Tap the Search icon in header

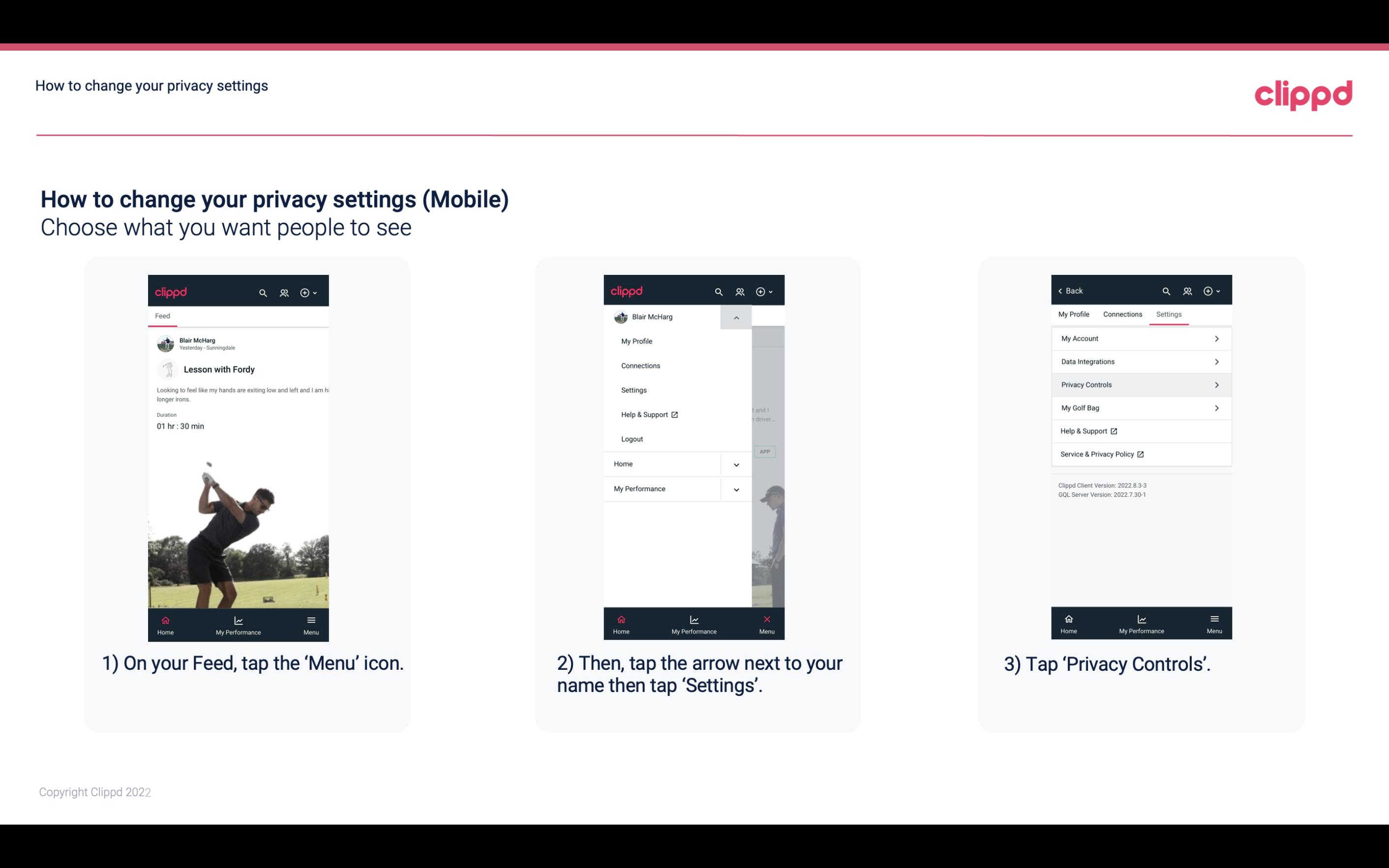pyautogui.click(x=264, y=291)
